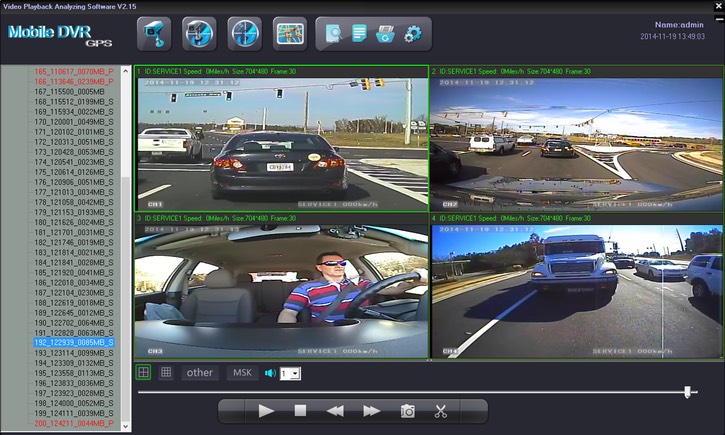Take a snapshot with the camera icon
The image size is (725, 435).
click(408, 411)
